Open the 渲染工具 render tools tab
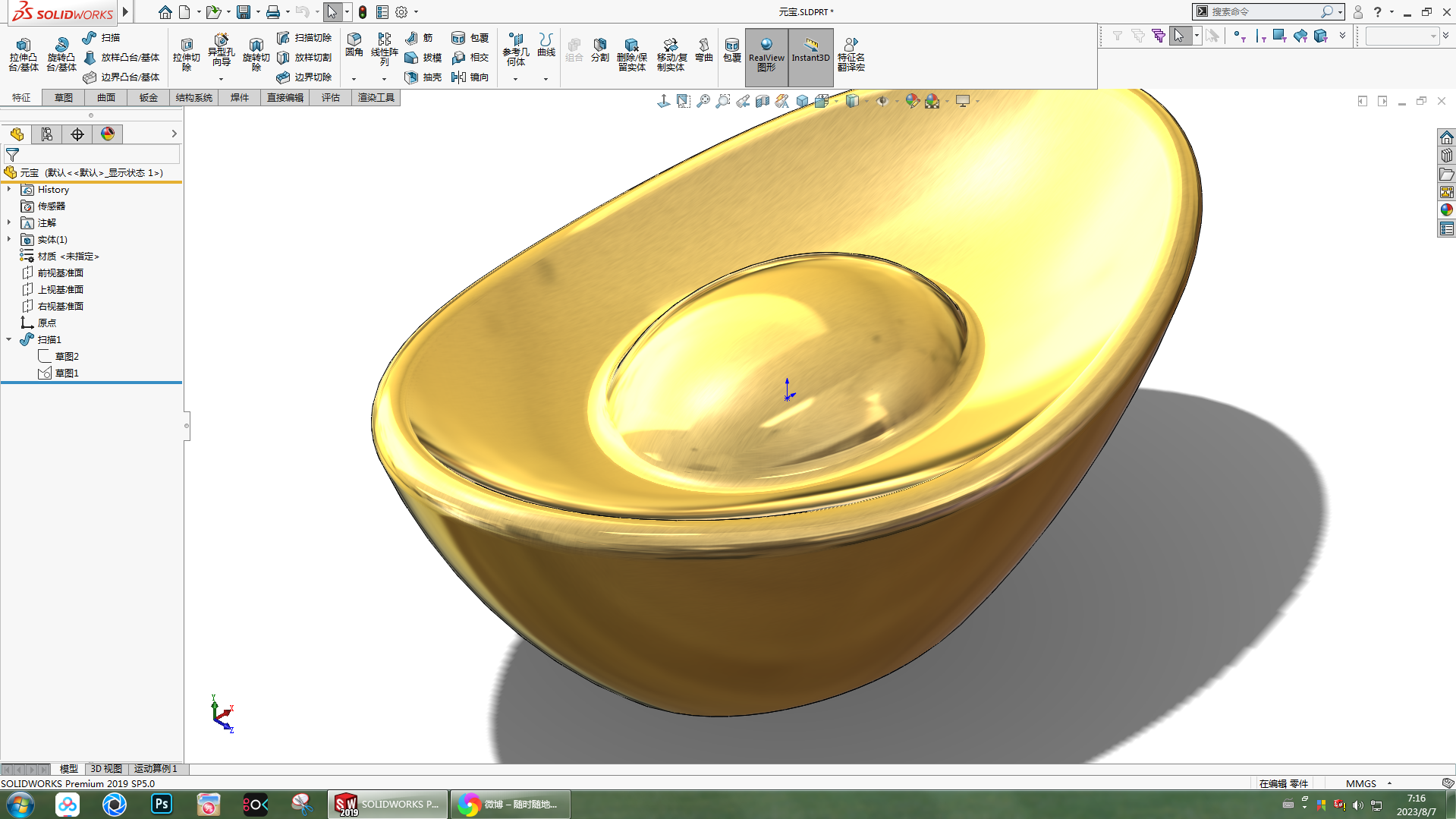The image size is (1456, 819). click(376, 97)
